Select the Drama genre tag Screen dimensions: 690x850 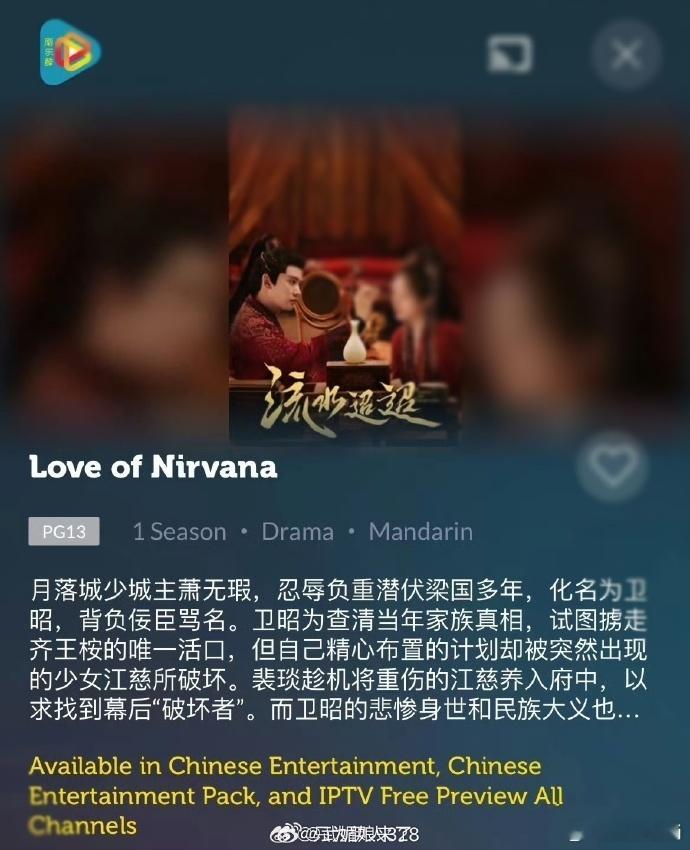pyautogui.click(x=298, y=532)
